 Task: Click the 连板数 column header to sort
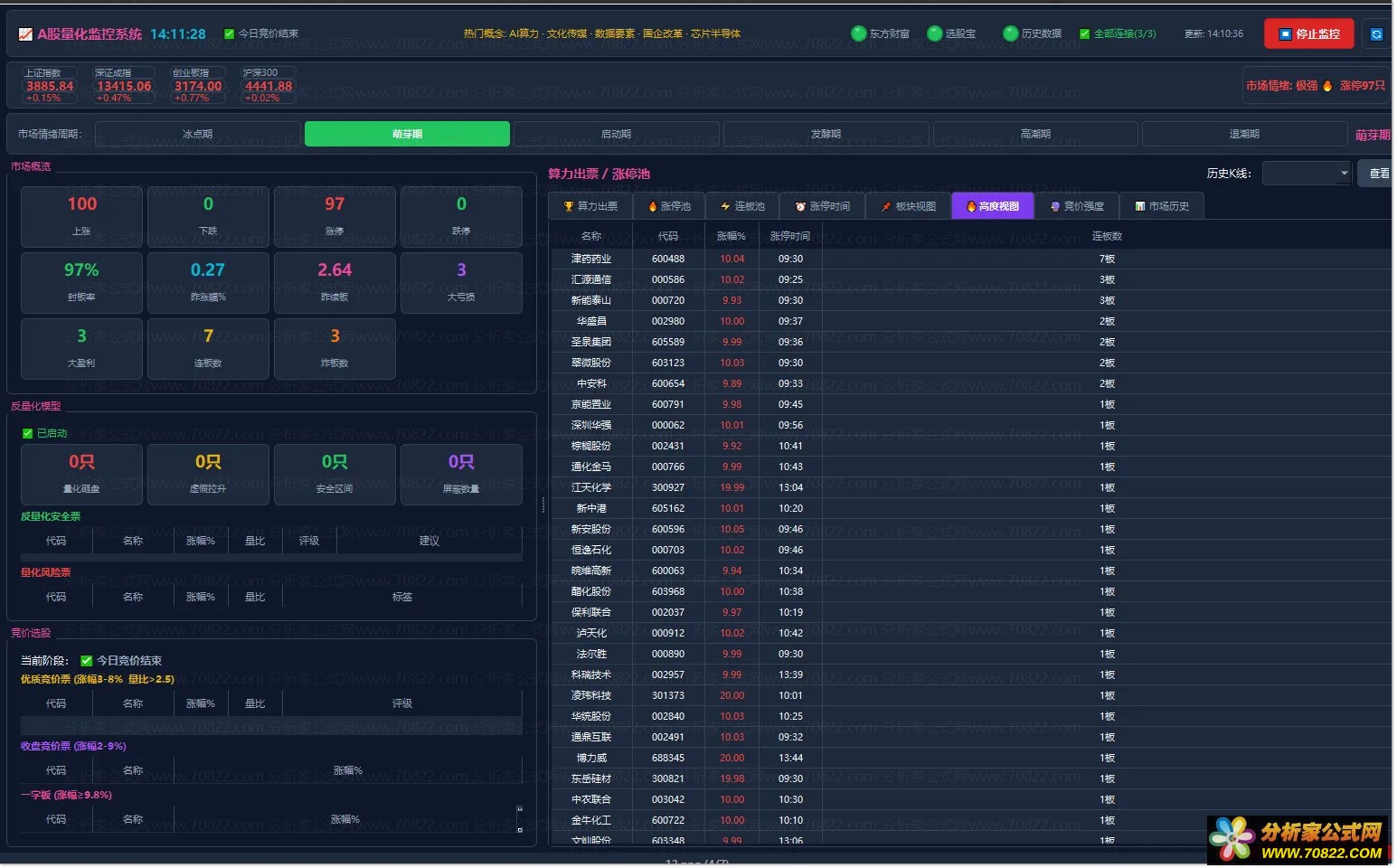click(x=1107, y=236)
